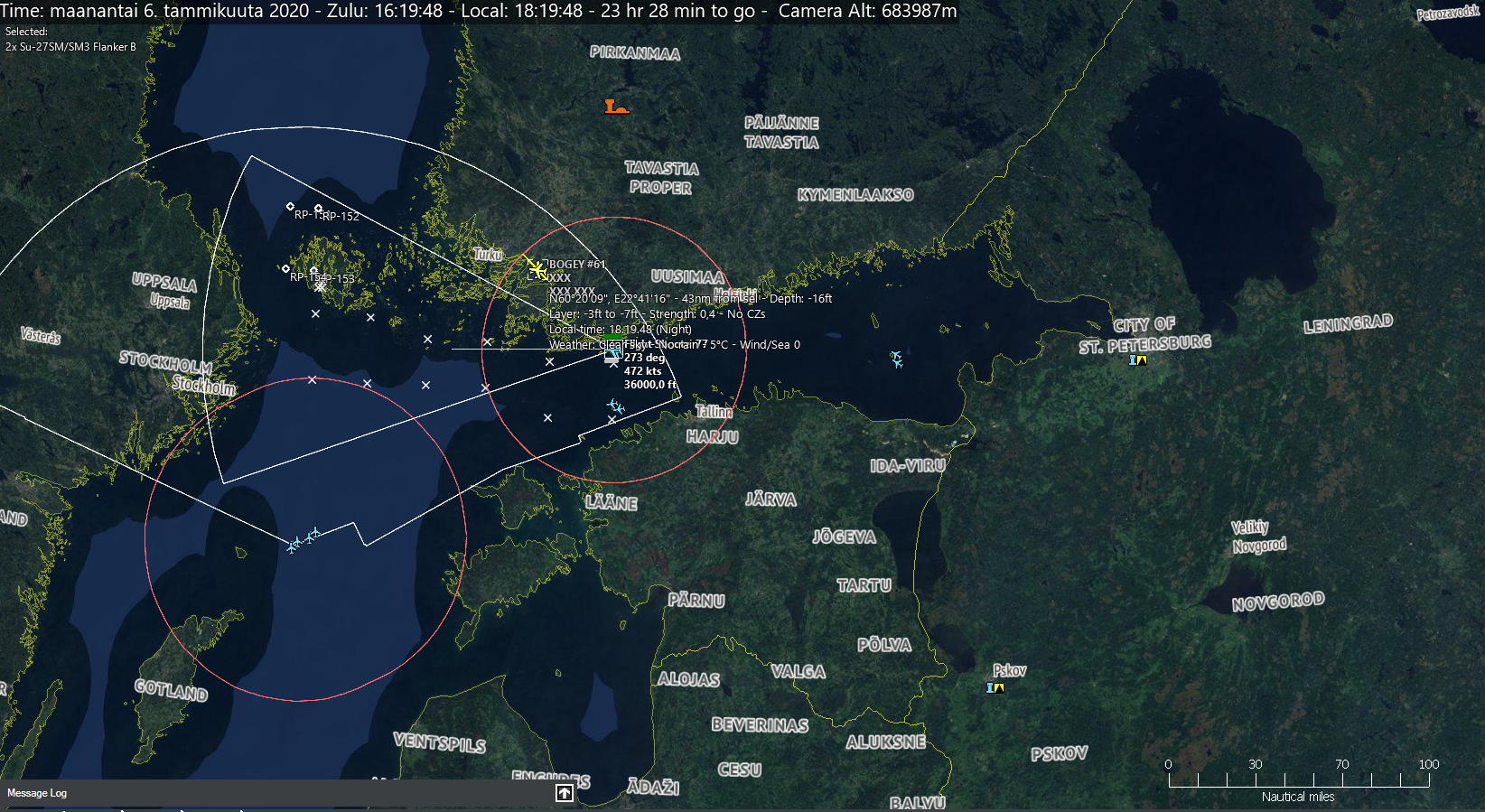
Task: Select reference point RP-153
Action: (313, 270)
